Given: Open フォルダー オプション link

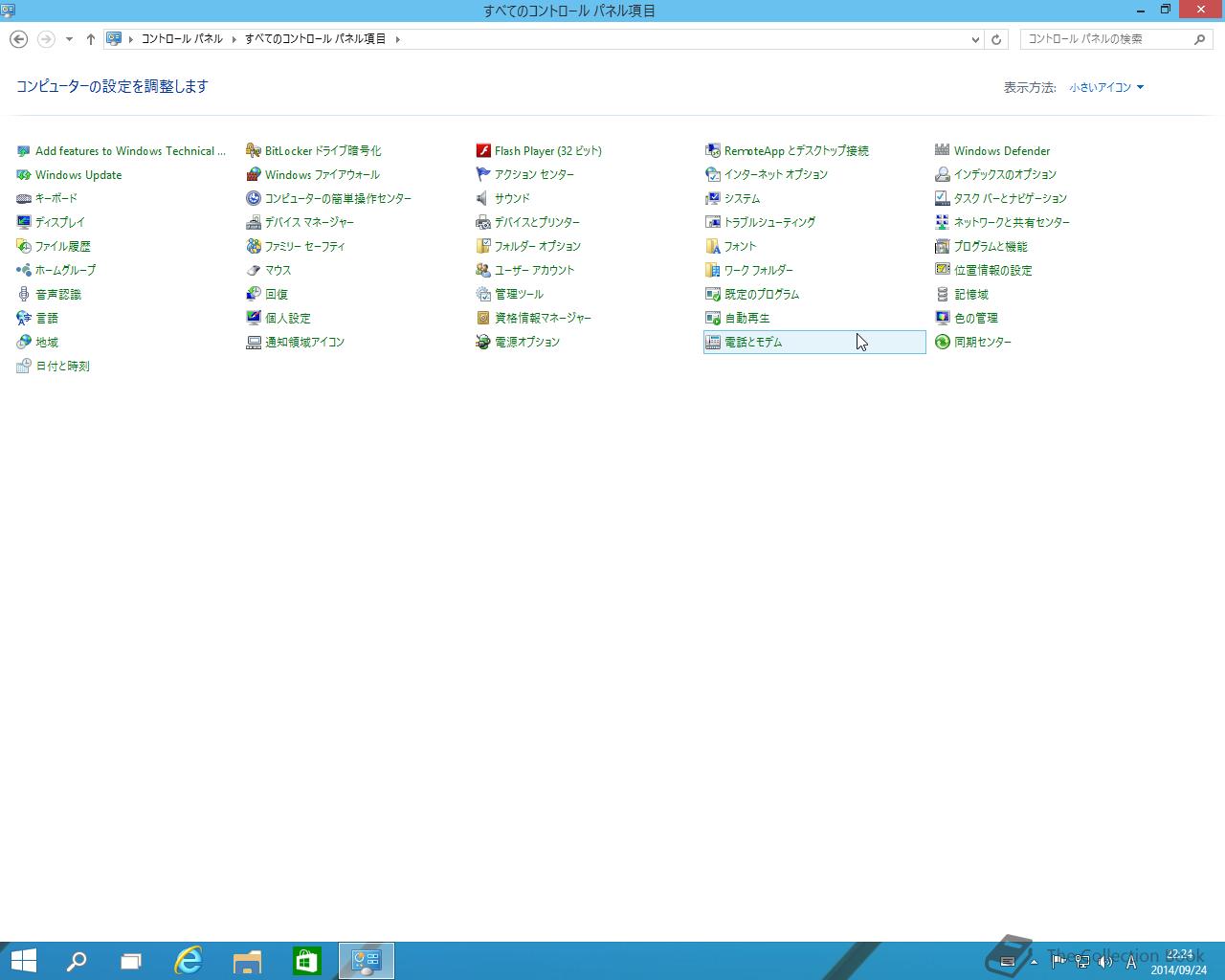Looking at the screenshot, I should (537, 246).
